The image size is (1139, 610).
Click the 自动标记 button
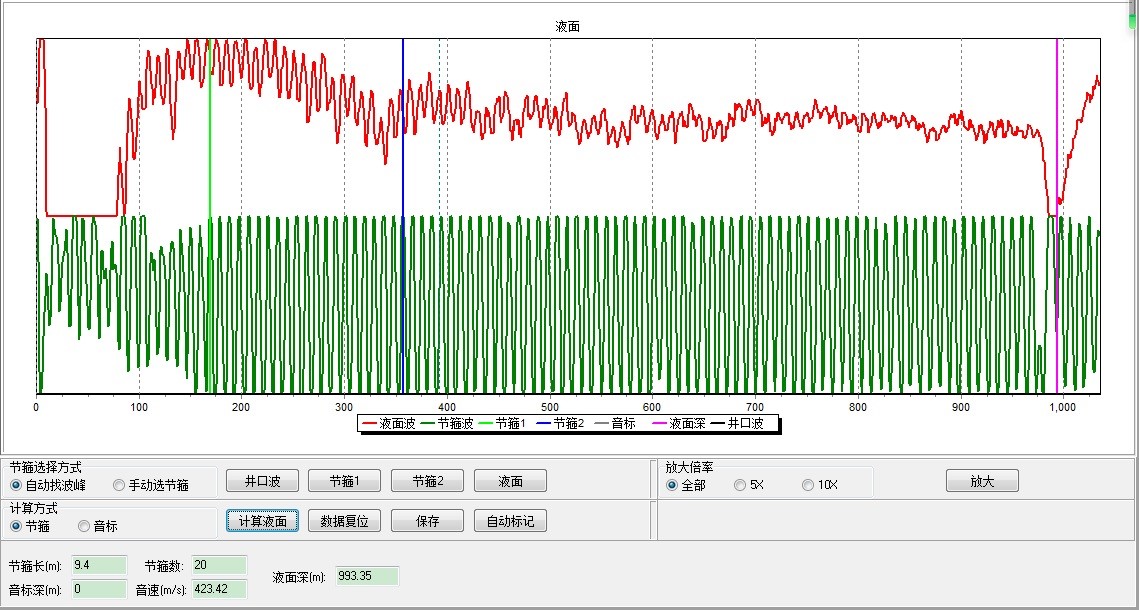[510, 521]
